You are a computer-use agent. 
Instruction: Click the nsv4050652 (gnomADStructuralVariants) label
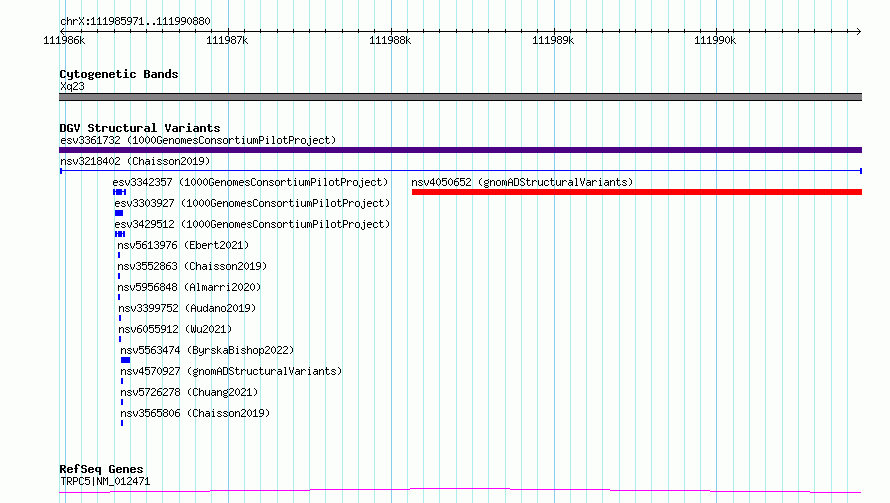(522, 182)
